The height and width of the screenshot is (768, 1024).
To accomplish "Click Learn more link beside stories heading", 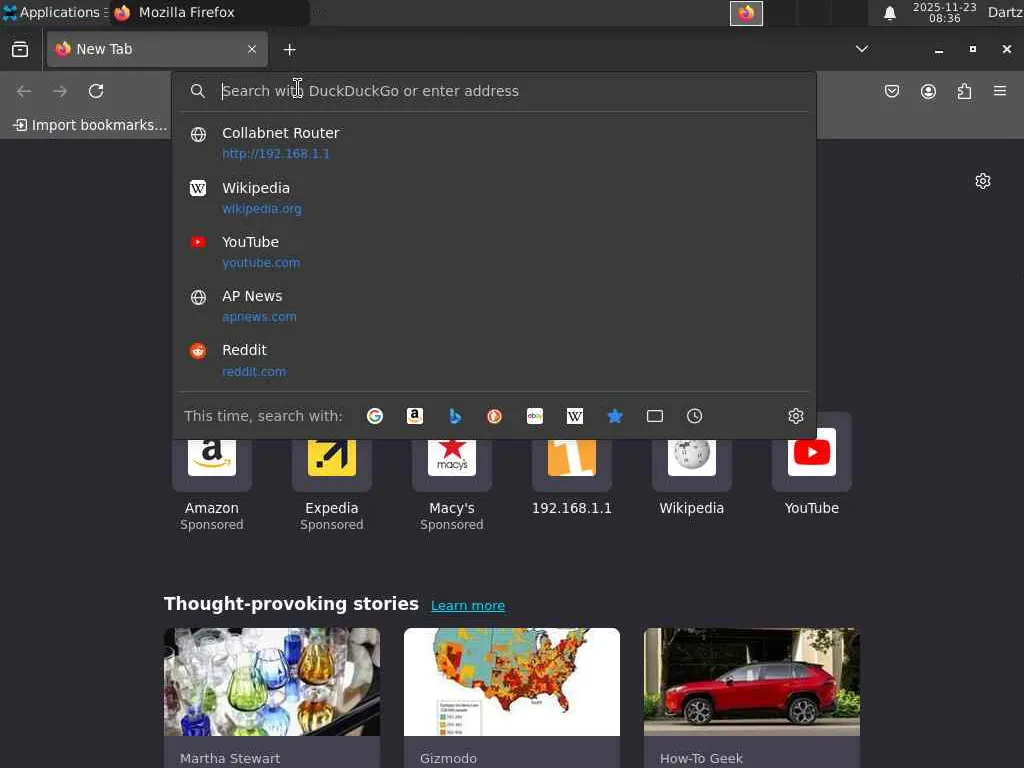I will pos(468,605).
